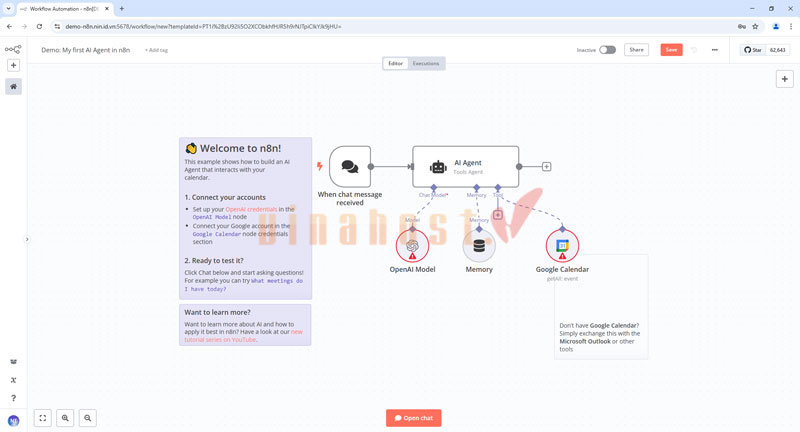Open the three-dot workflow options menu

[x=715, y=50]
